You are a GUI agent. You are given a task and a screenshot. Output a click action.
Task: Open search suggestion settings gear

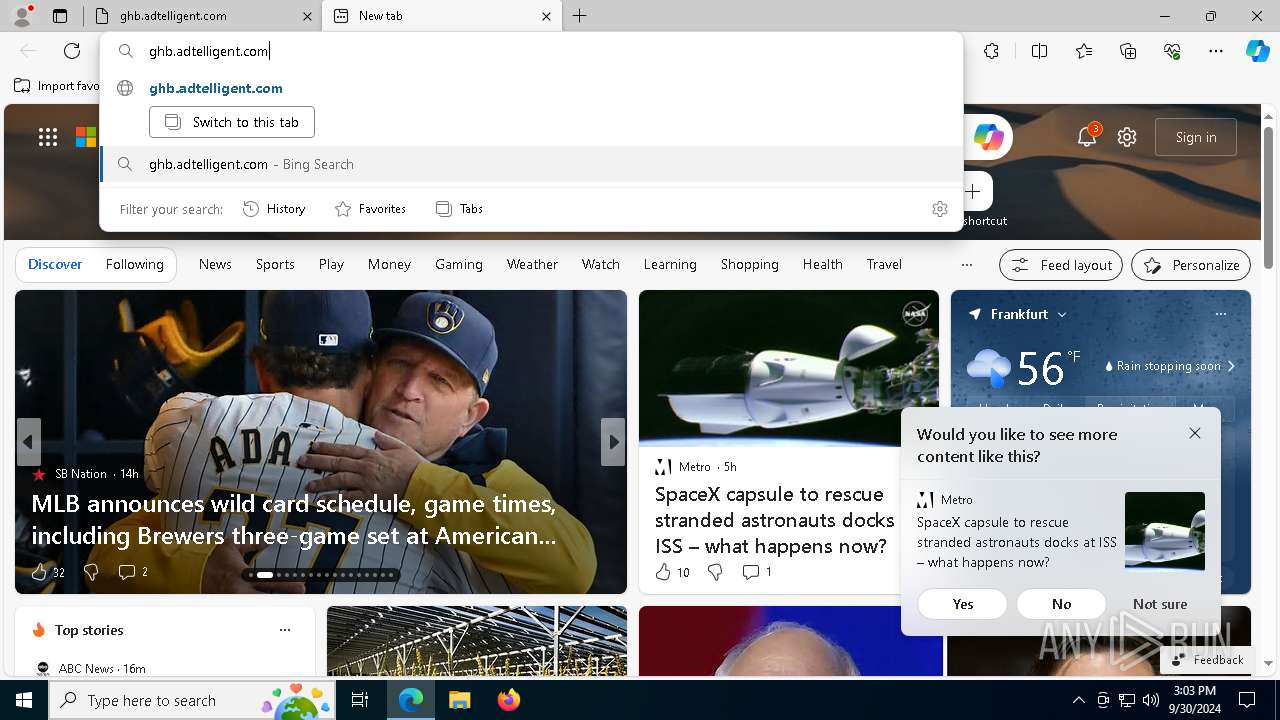940,209
